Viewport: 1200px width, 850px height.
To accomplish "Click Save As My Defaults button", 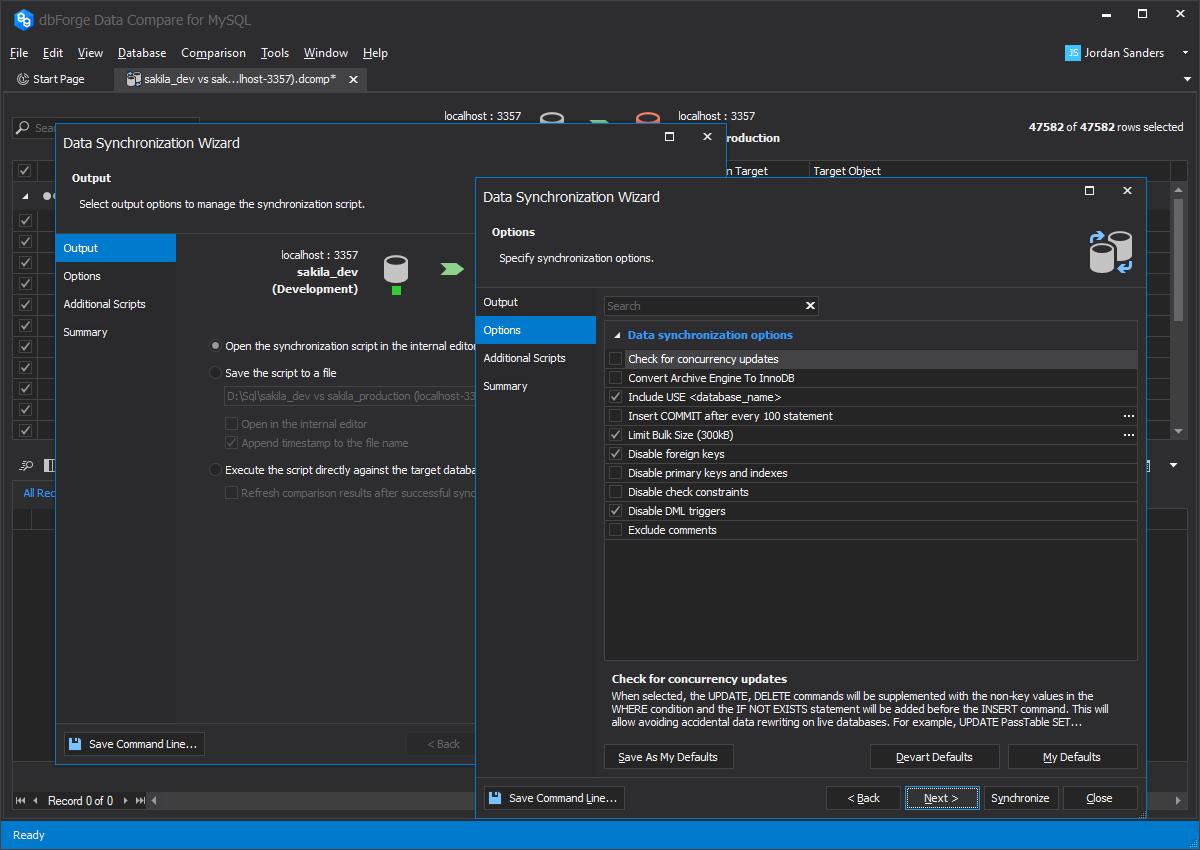I will point(669,757).
